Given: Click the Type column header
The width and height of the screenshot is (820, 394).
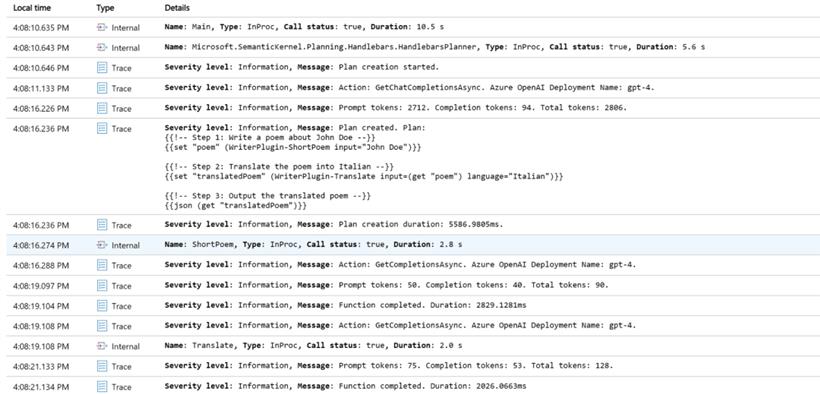Looking at the screenshot, I should coord(105,8).
